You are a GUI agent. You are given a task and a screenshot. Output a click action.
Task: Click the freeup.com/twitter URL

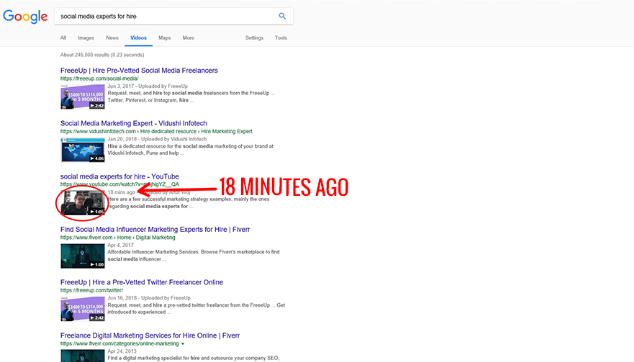tap(91, 290)
